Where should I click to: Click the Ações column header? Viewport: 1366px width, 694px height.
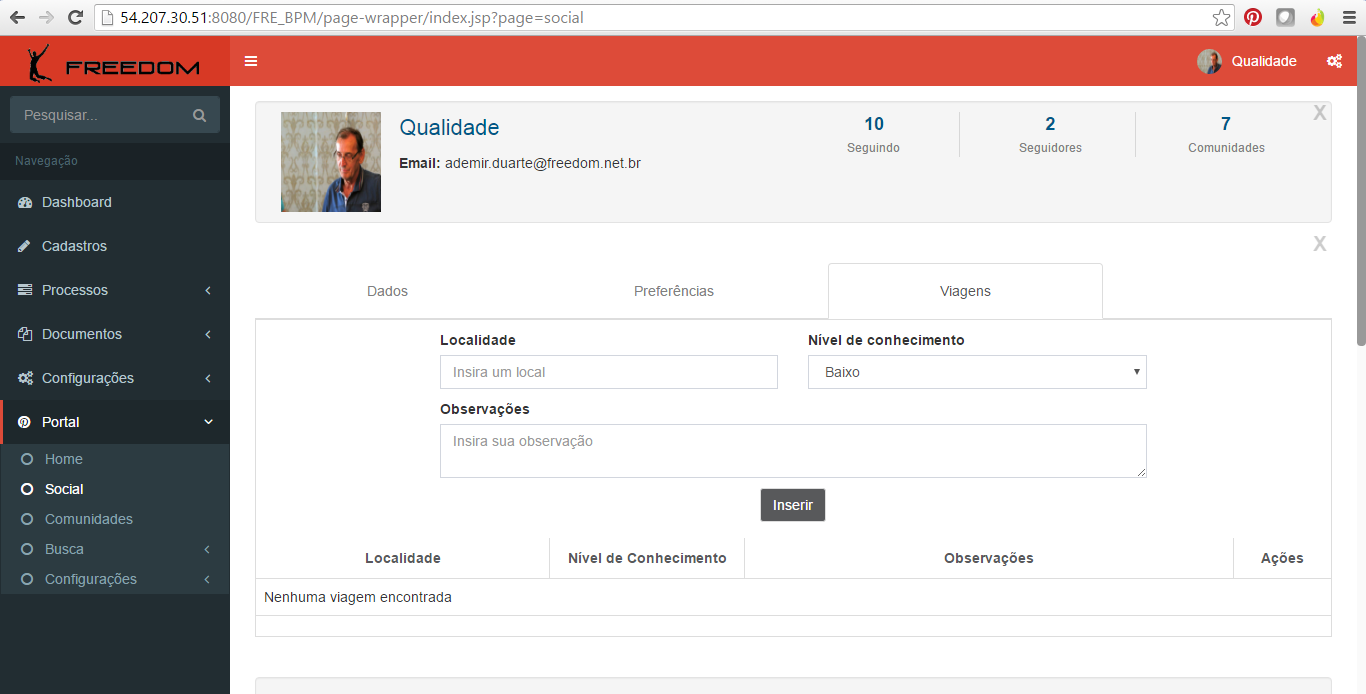coord(1282,558)
